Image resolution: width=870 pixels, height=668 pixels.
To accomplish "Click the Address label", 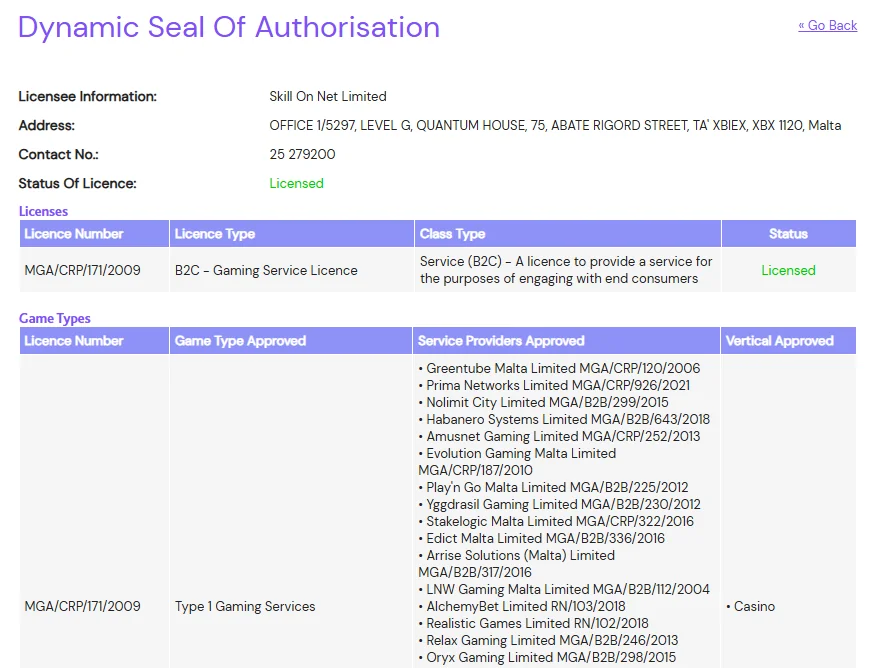I will 47,125.
